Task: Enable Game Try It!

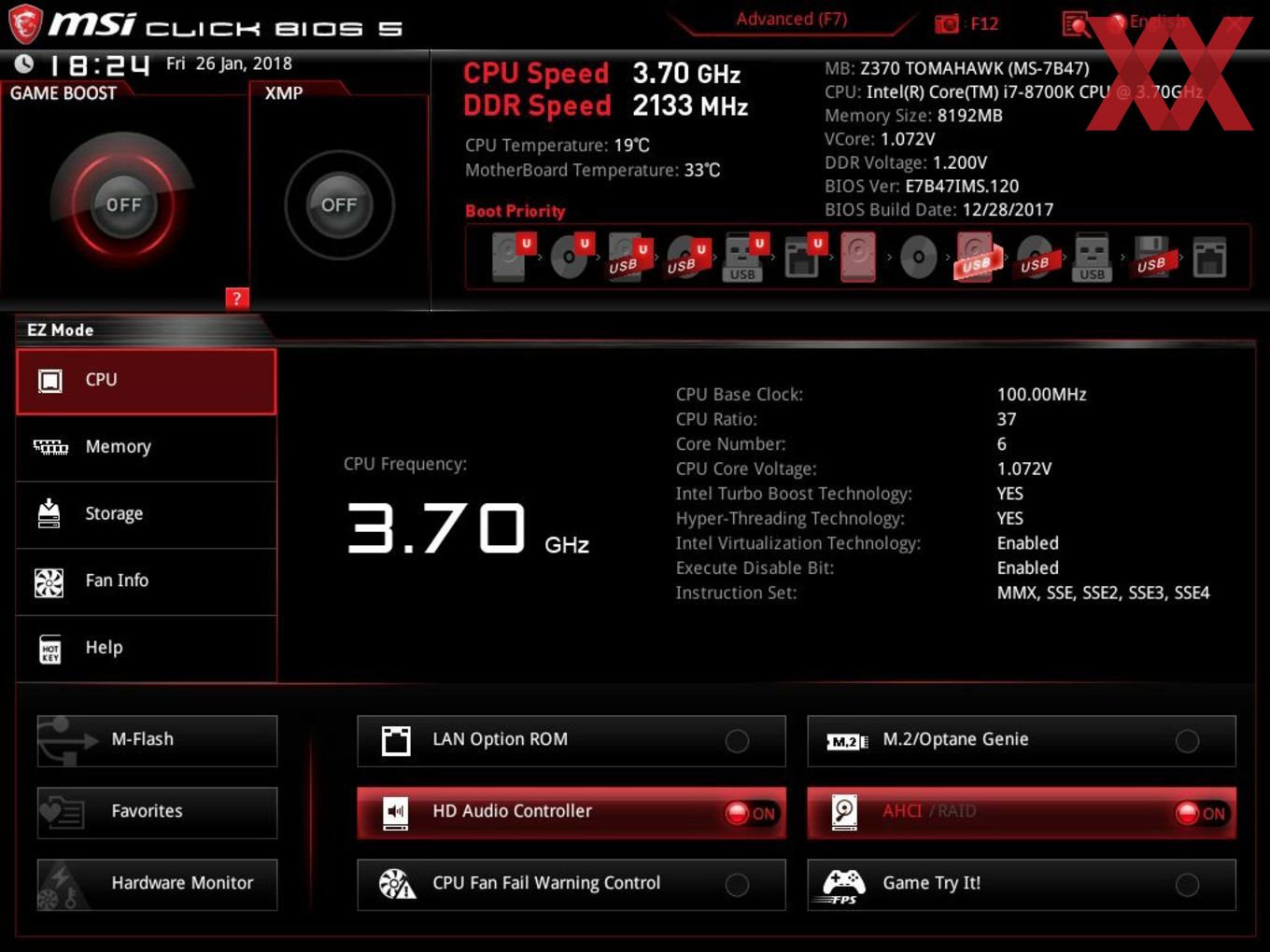Action: coord(1022,885)
